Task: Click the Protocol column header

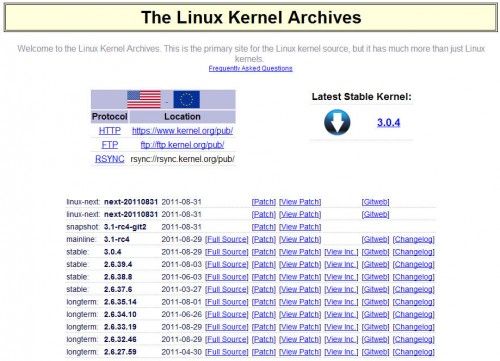Action: point(110,117)
